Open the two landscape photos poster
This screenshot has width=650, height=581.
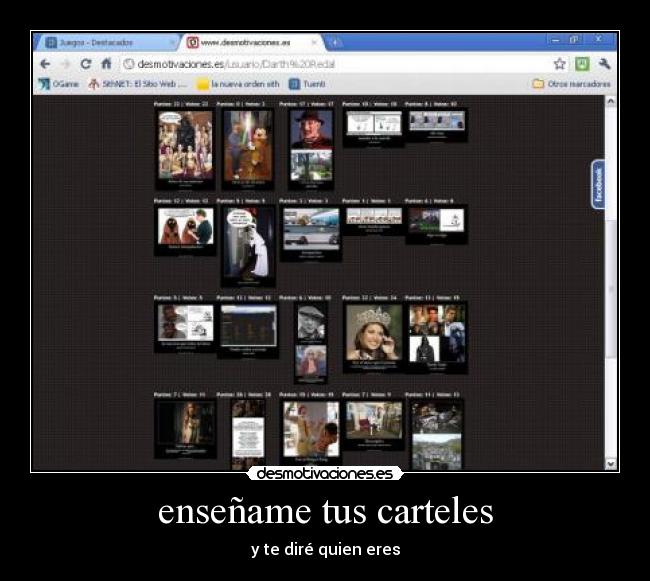click(437, 434)
